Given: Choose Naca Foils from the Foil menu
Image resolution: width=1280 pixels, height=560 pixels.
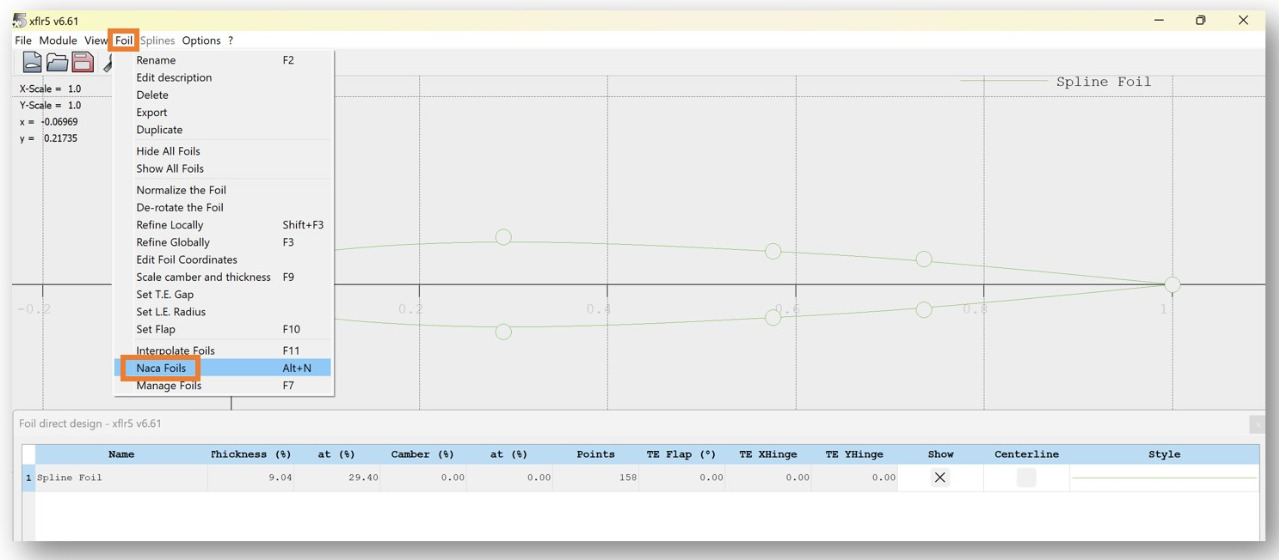Looking at the screenshot, I should [161, 368].
